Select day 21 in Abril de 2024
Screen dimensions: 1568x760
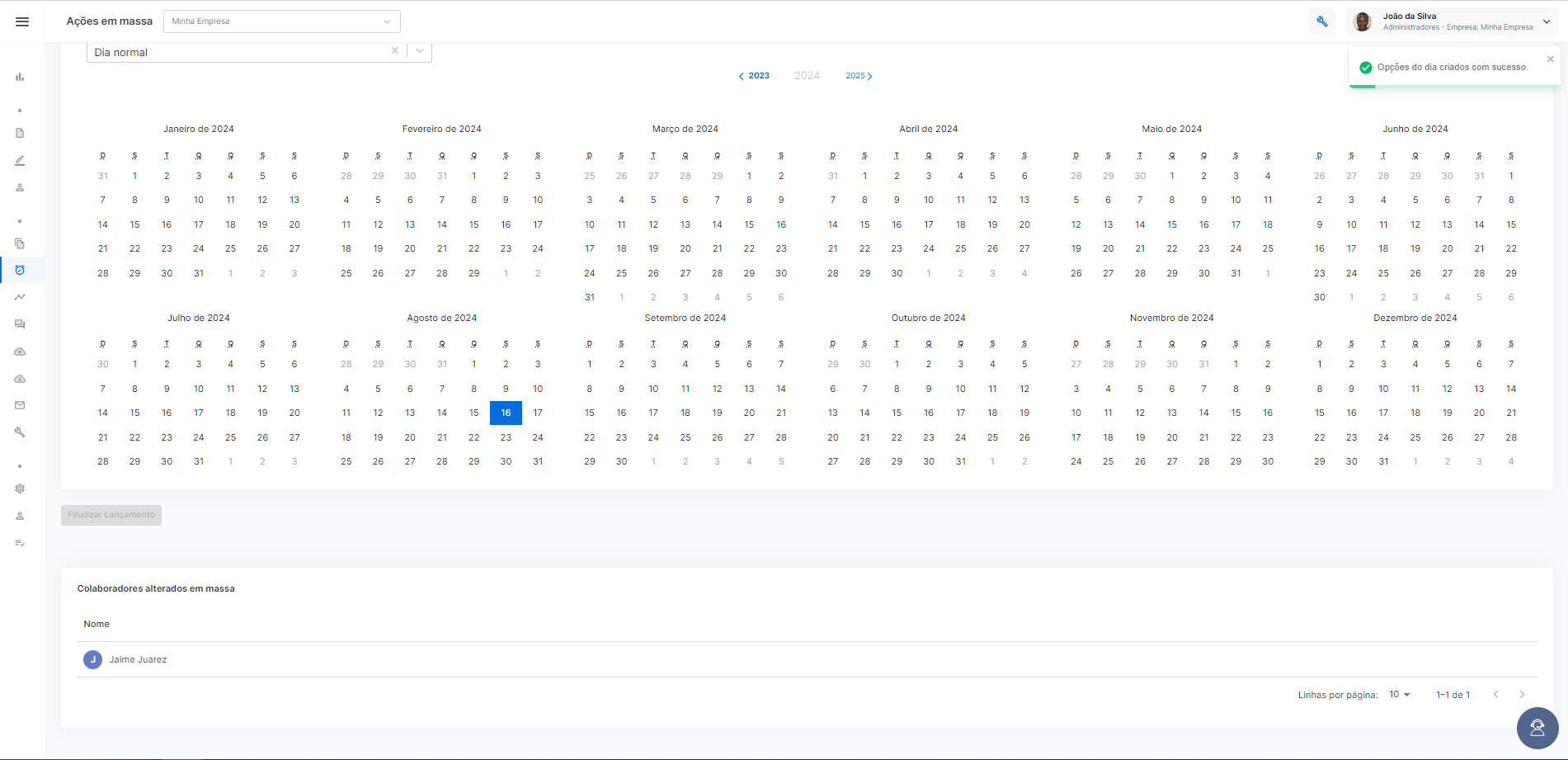[833, 248]
